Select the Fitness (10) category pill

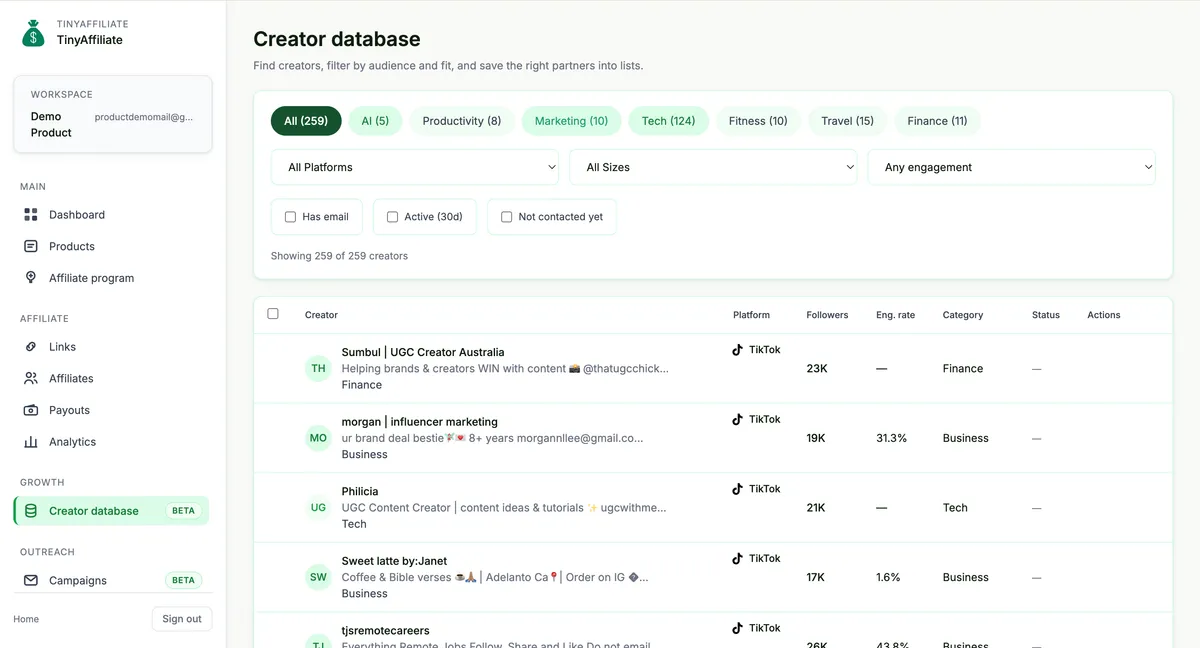[x=758, y=121]
